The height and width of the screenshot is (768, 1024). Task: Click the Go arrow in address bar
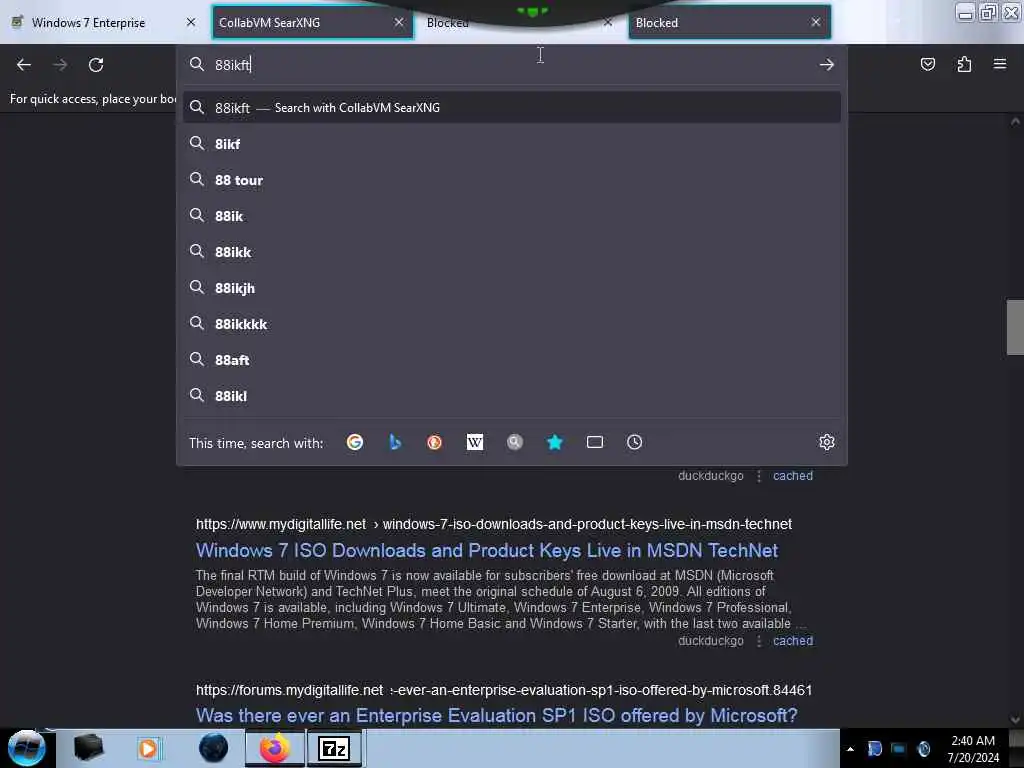[827, 65]
